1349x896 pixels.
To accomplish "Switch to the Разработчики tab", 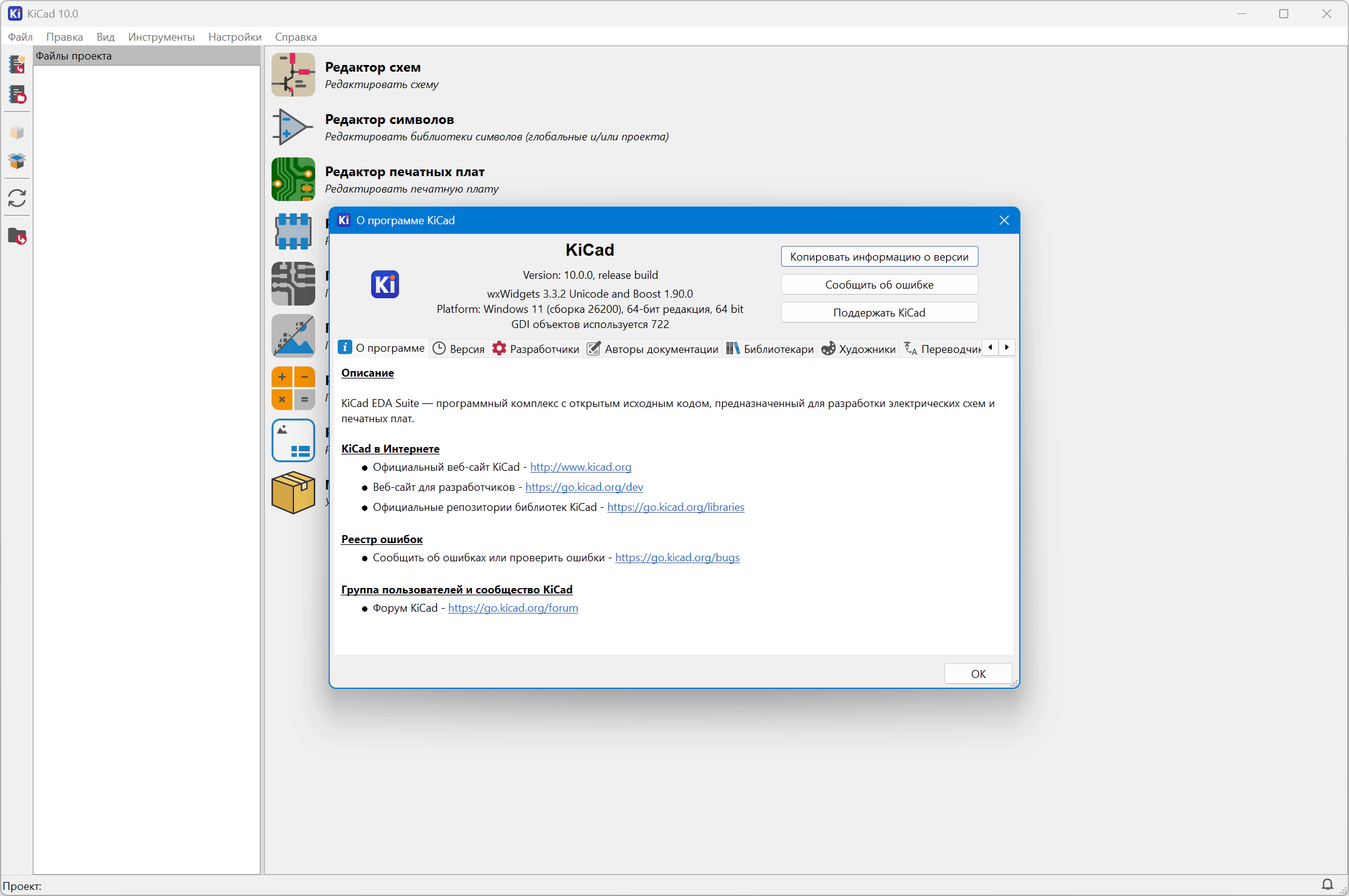I will click(x=536, y=349).
